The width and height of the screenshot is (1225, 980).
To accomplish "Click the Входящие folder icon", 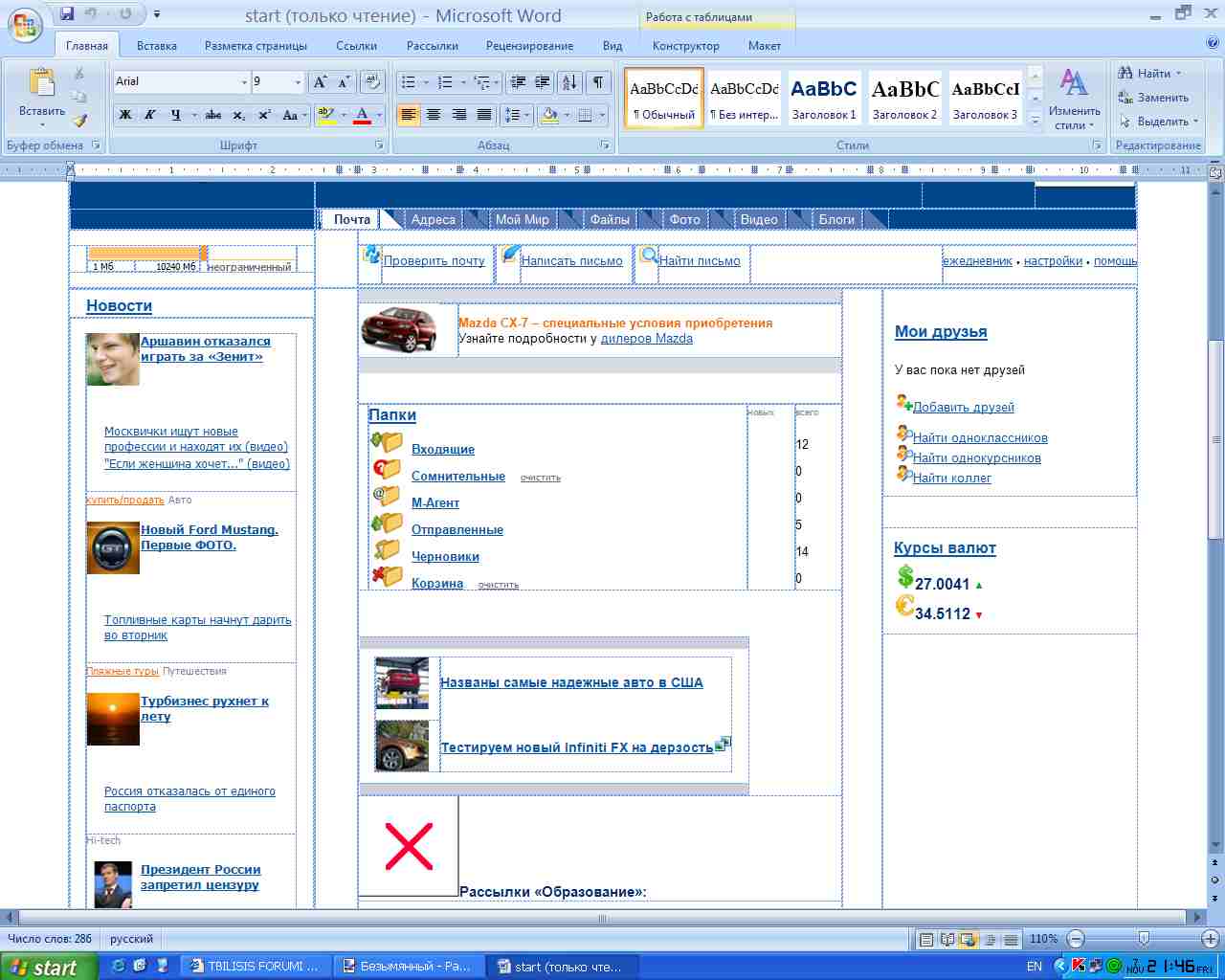I will point(387,442).
